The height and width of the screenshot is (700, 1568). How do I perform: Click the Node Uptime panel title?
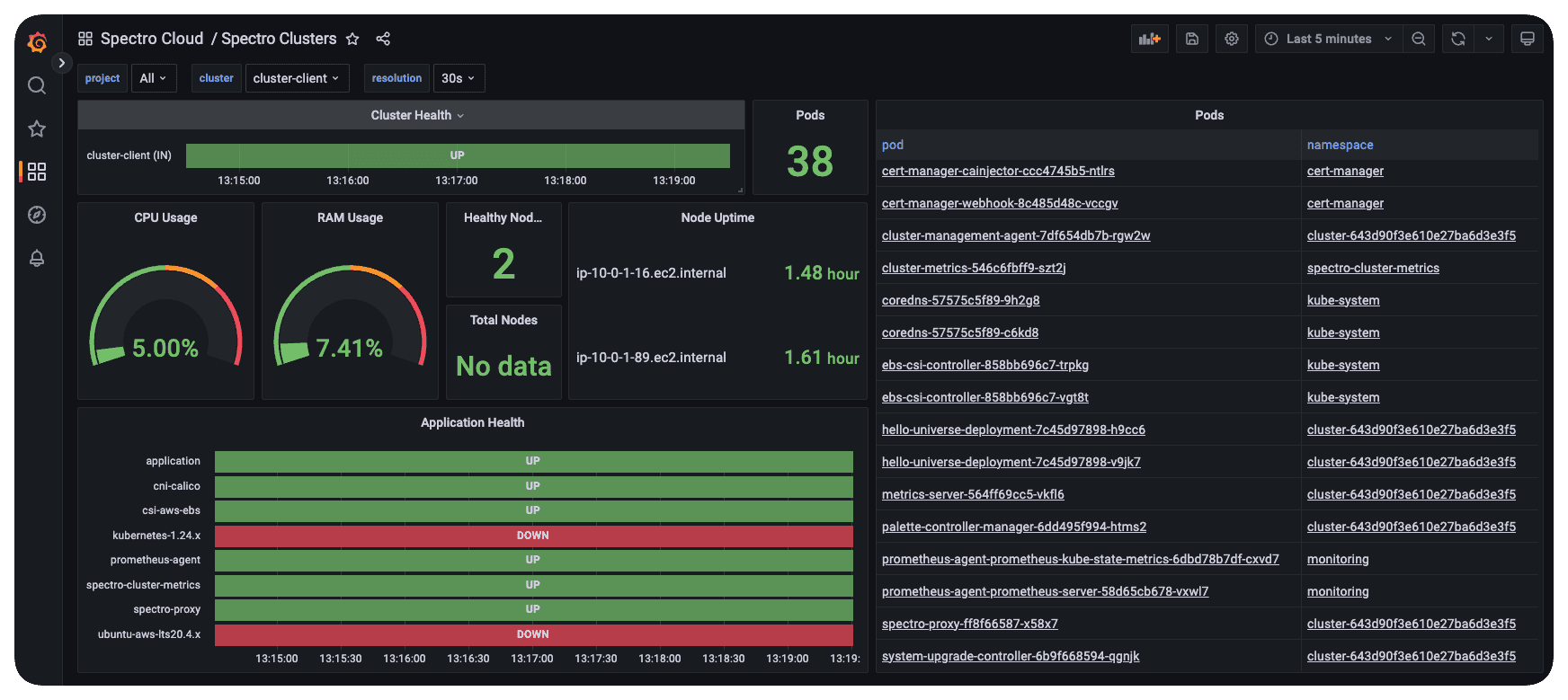717,217
